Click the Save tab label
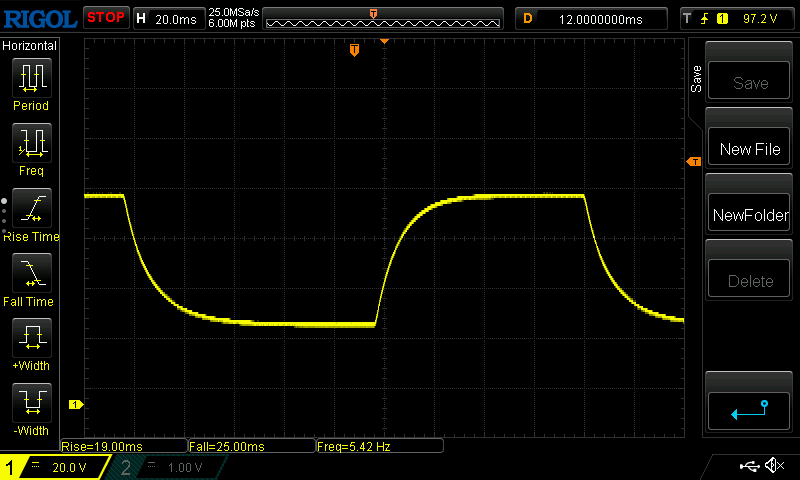 pos(697,80)
